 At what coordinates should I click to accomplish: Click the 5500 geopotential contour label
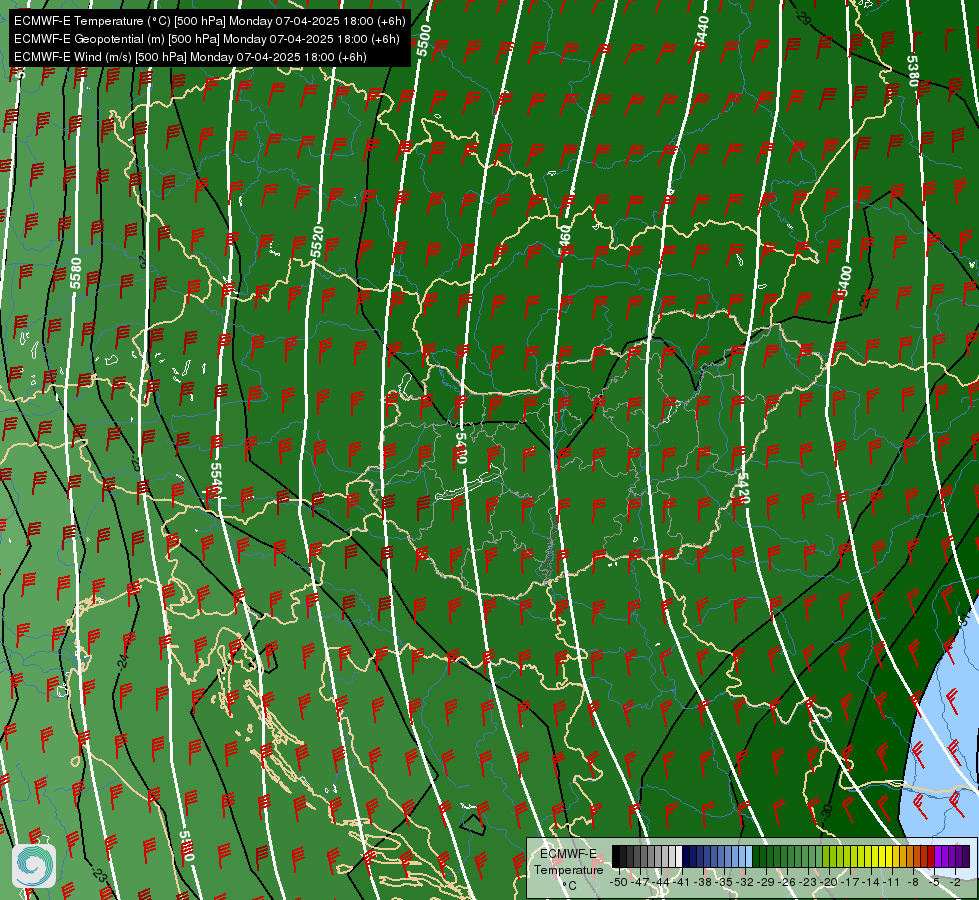click(424, 41)
